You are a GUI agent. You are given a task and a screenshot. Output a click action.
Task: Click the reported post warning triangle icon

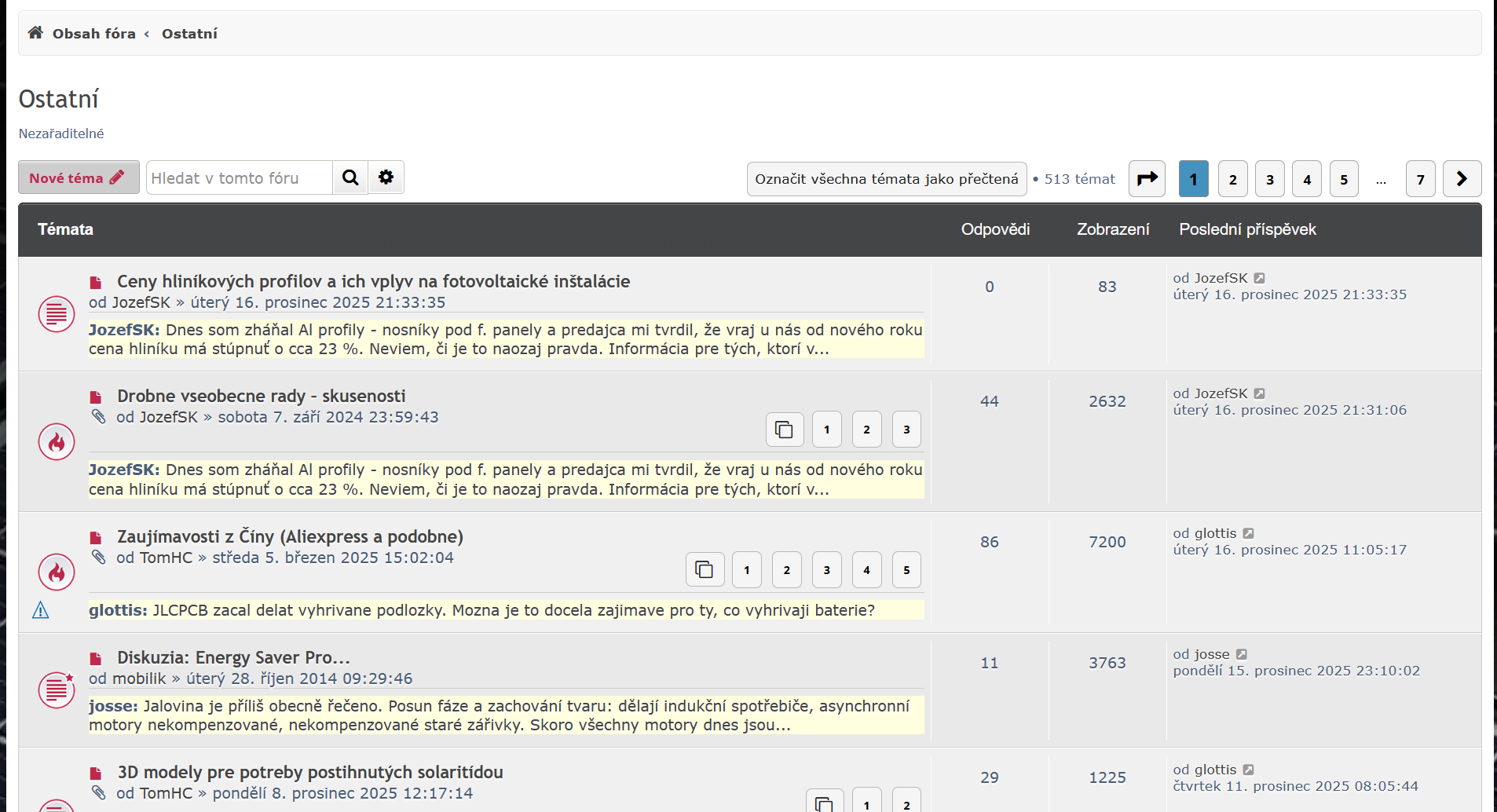tap(40, 610)
